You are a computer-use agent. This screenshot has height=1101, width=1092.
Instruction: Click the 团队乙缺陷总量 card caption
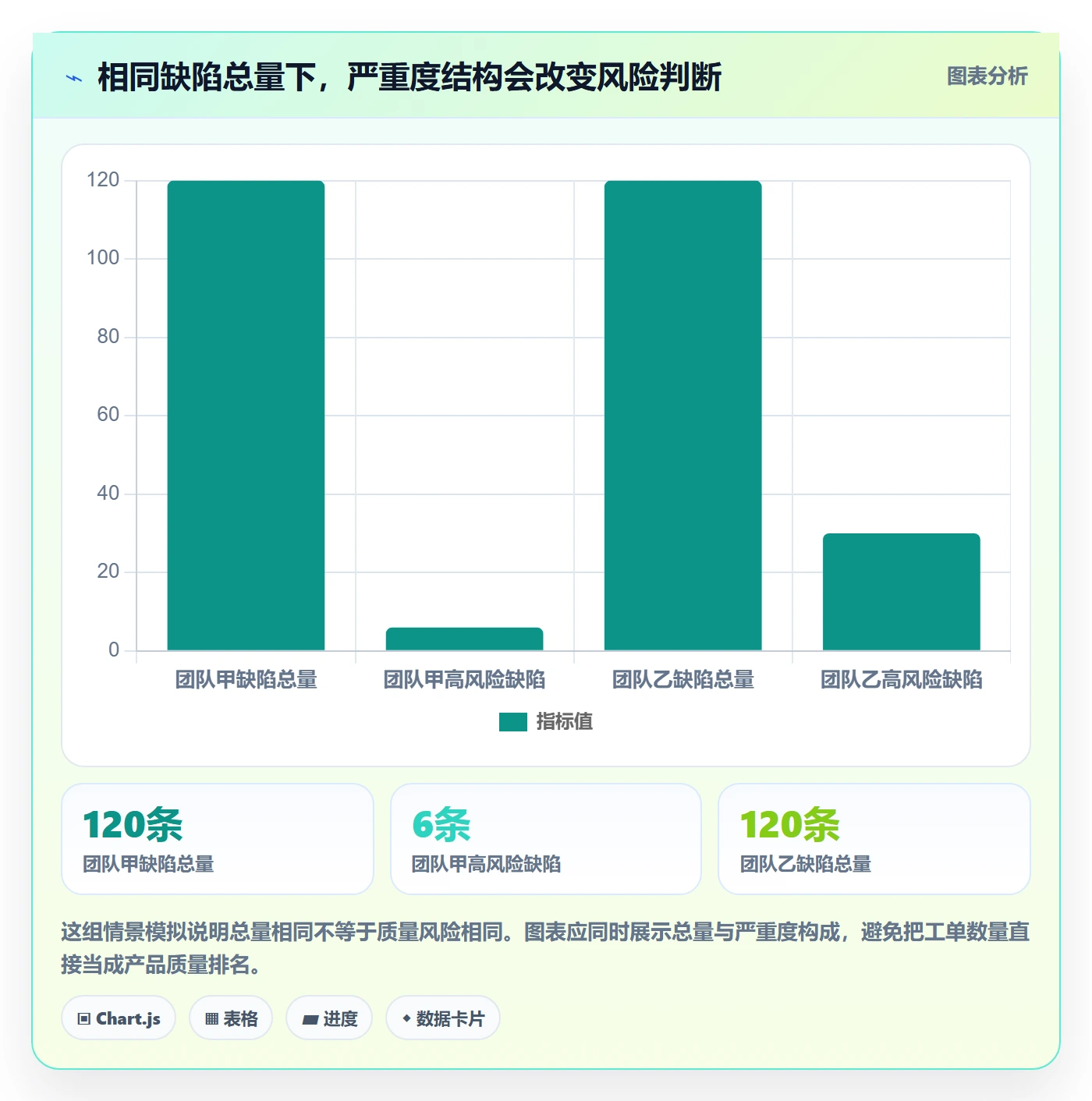tap(806, 864)
